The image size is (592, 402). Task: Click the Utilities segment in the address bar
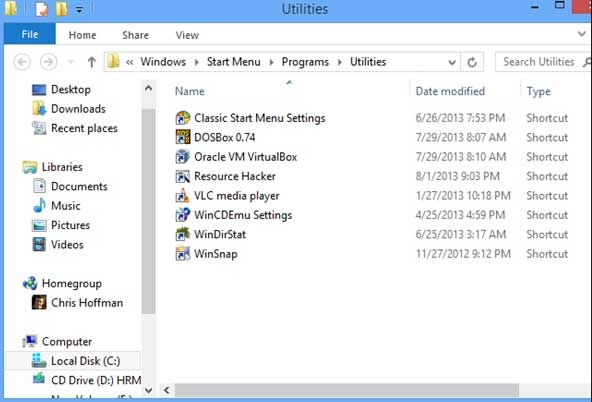point(368,62)
